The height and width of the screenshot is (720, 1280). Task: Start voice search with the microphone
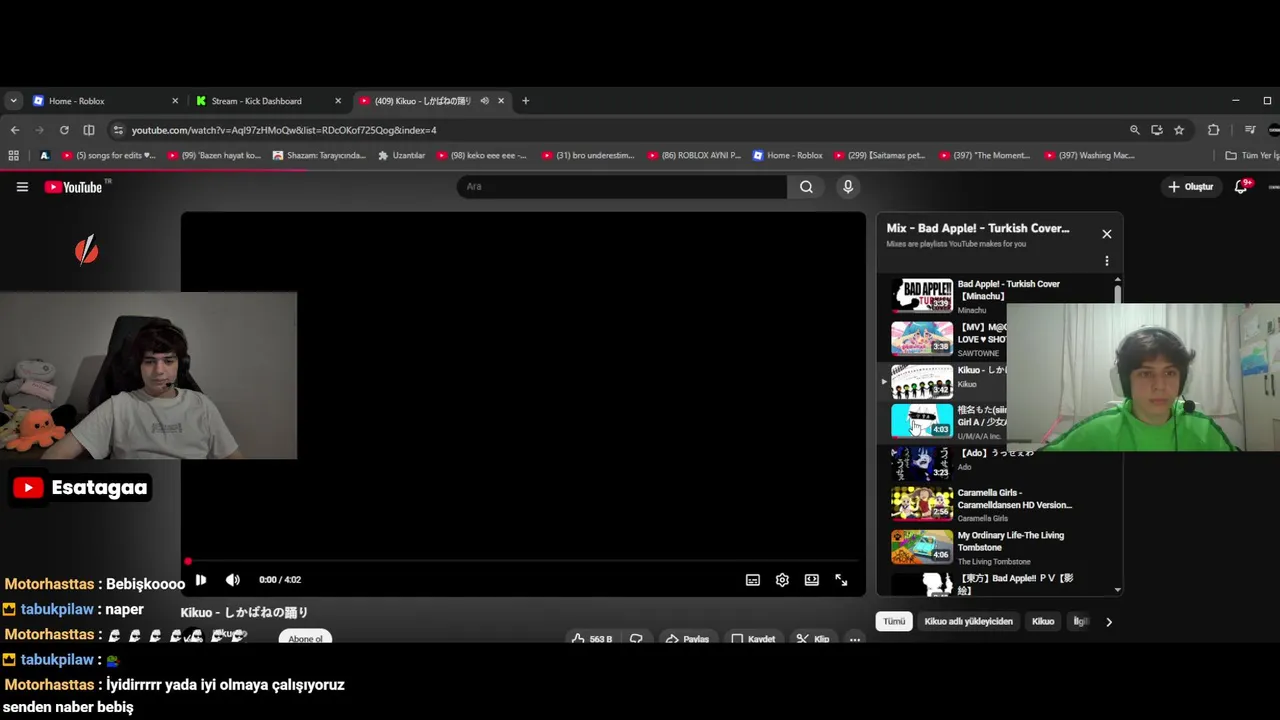point(848,187)
